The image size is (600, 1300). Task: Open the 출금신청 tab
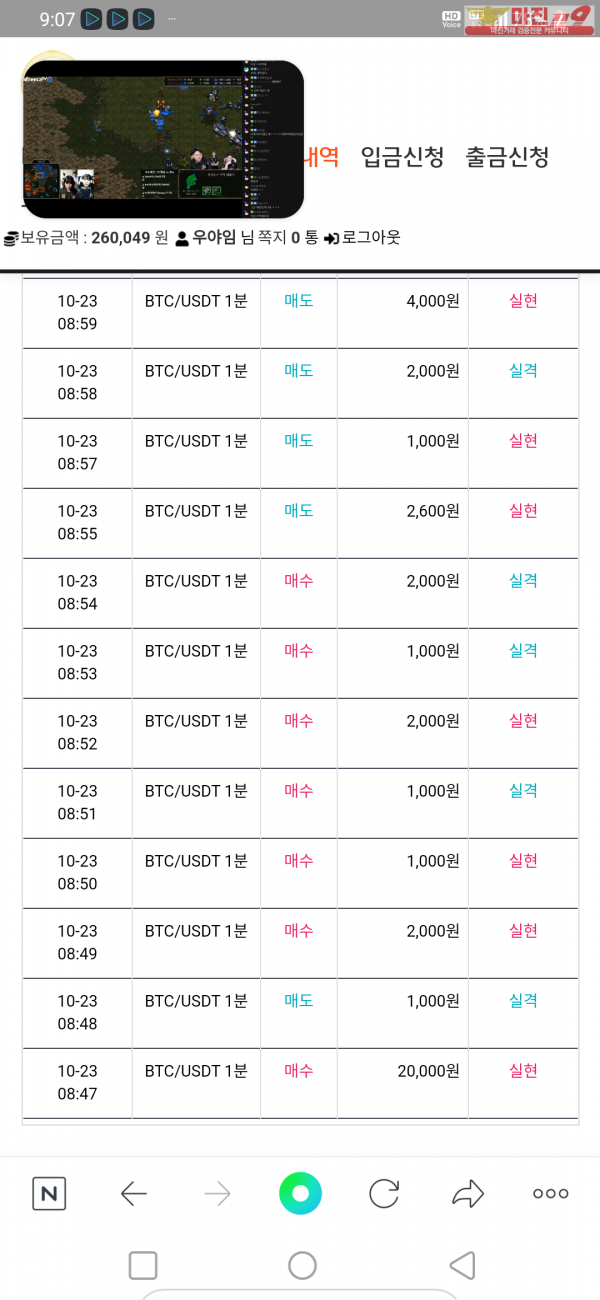[507, 157]
